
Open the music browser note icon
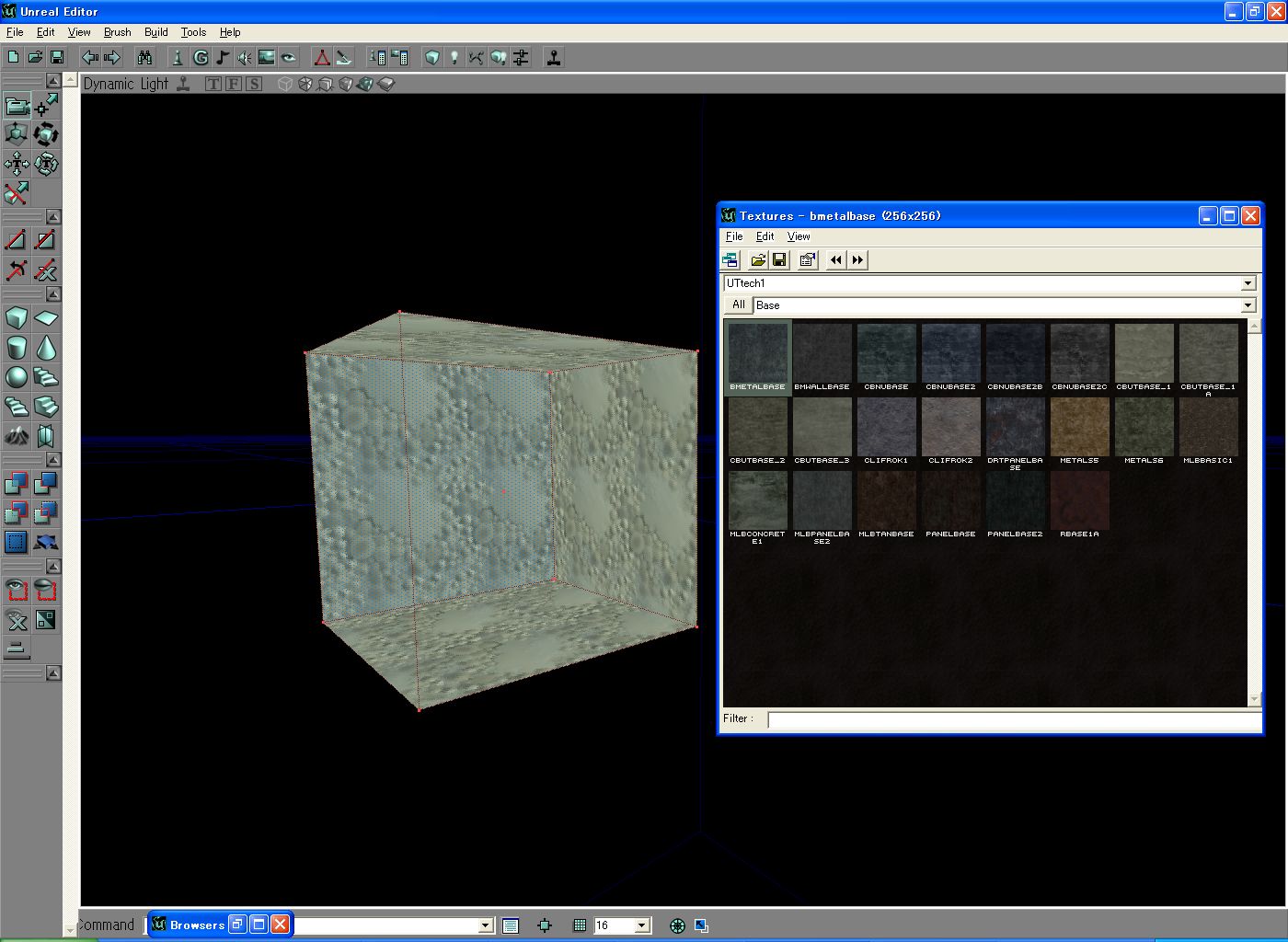click(x=223, y=57)
